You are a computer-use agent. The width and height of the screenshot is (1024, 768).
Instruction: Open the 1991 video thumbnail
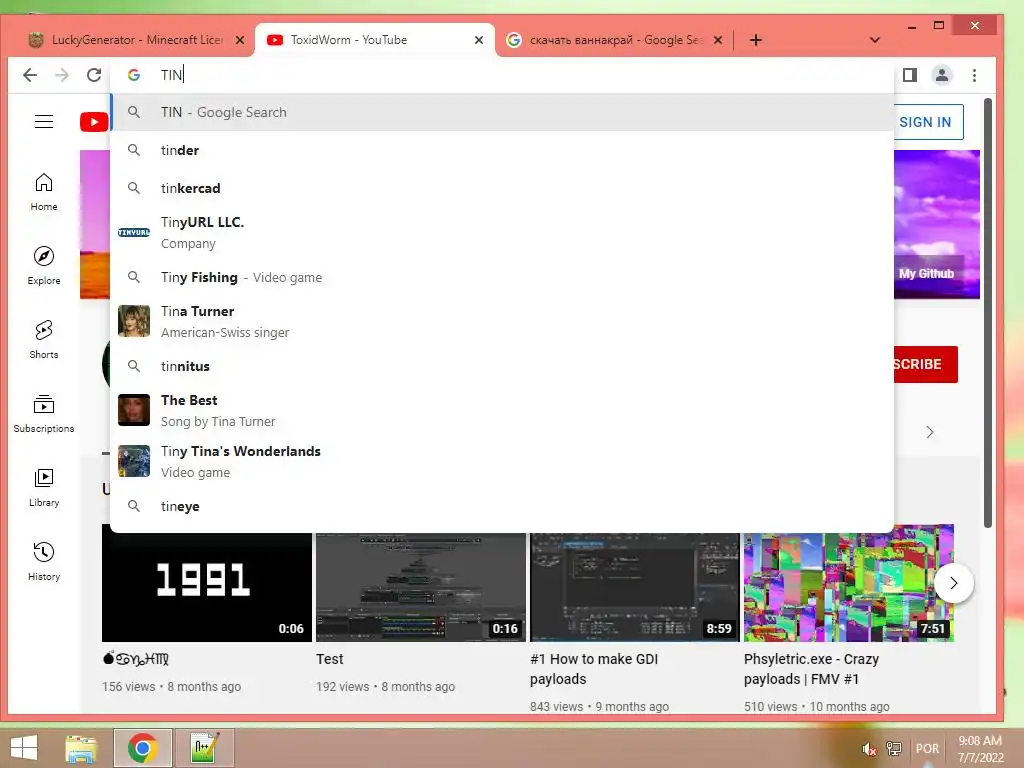207,587
